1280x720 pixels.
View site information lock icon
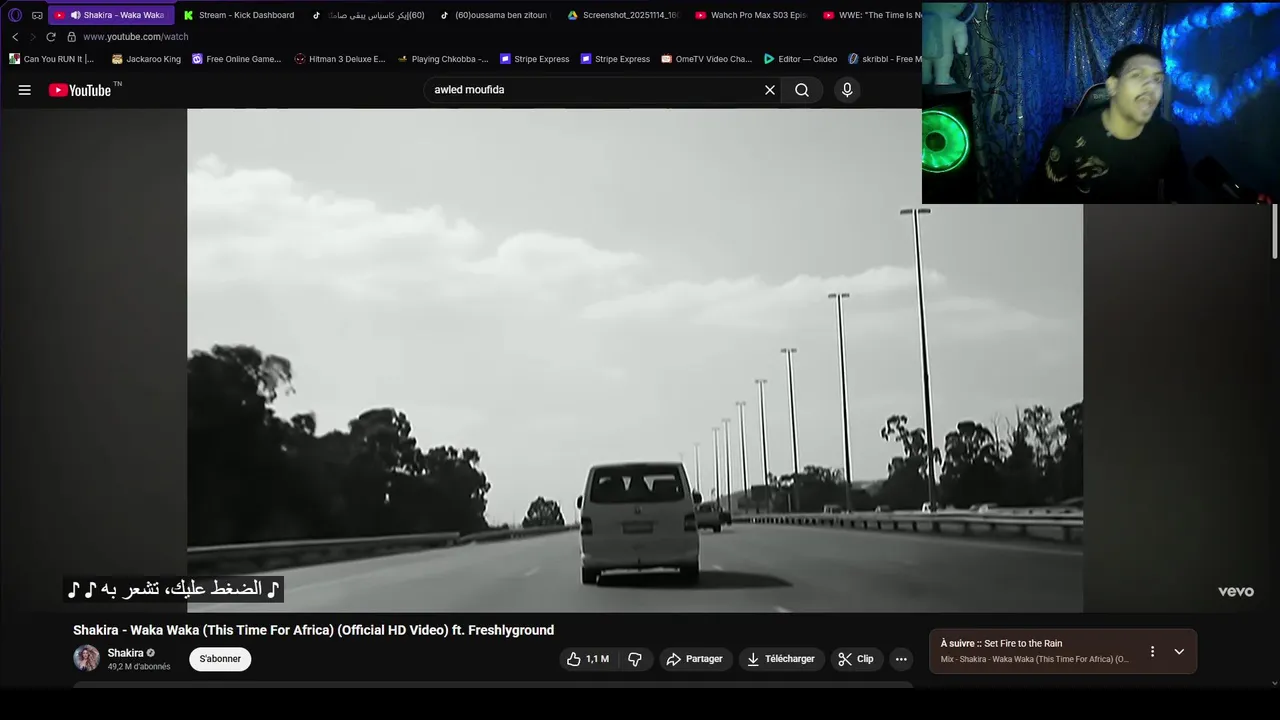(71, 37)
